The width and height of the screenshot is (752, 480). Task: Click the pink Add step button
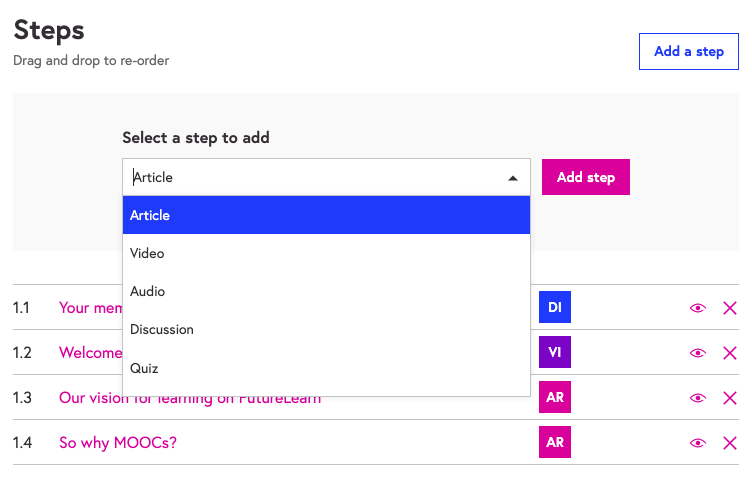click(x=585, y=177)
